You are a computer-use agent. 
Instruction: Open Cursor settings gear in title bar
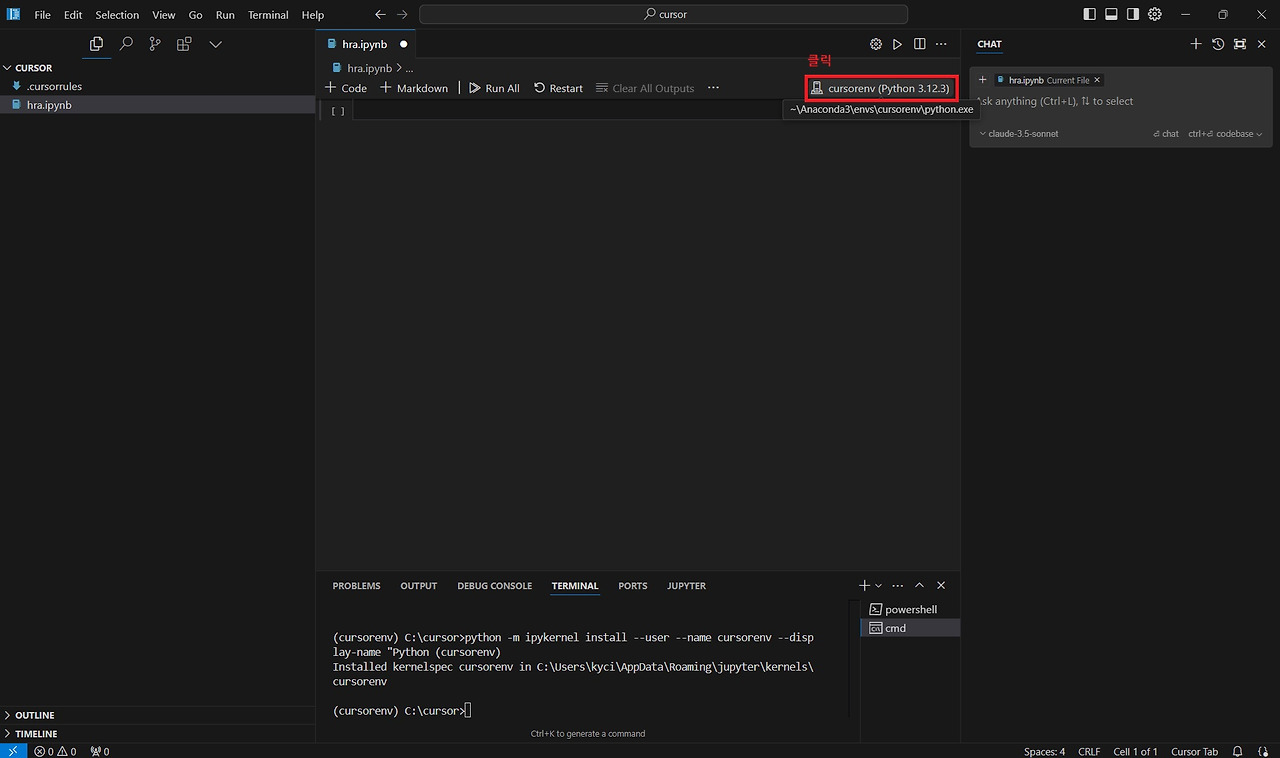(x=1155, y=14)
